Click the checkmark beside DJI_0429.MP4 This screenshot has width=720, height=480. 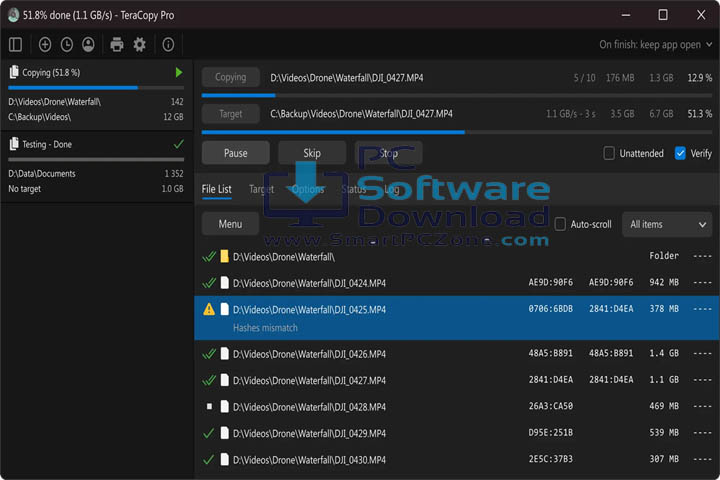tap(208, 433)
